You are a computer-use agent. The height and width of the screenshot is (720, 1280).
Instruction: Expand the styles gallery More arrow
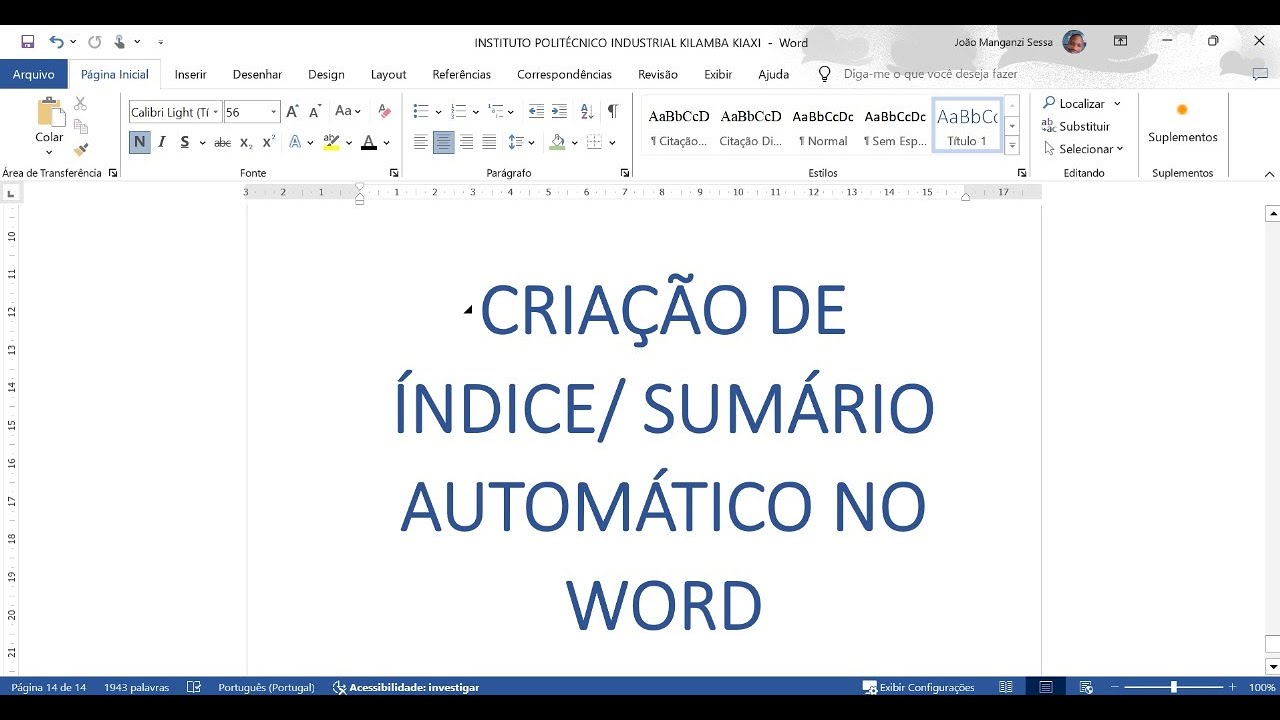[x=1012, y=146]
